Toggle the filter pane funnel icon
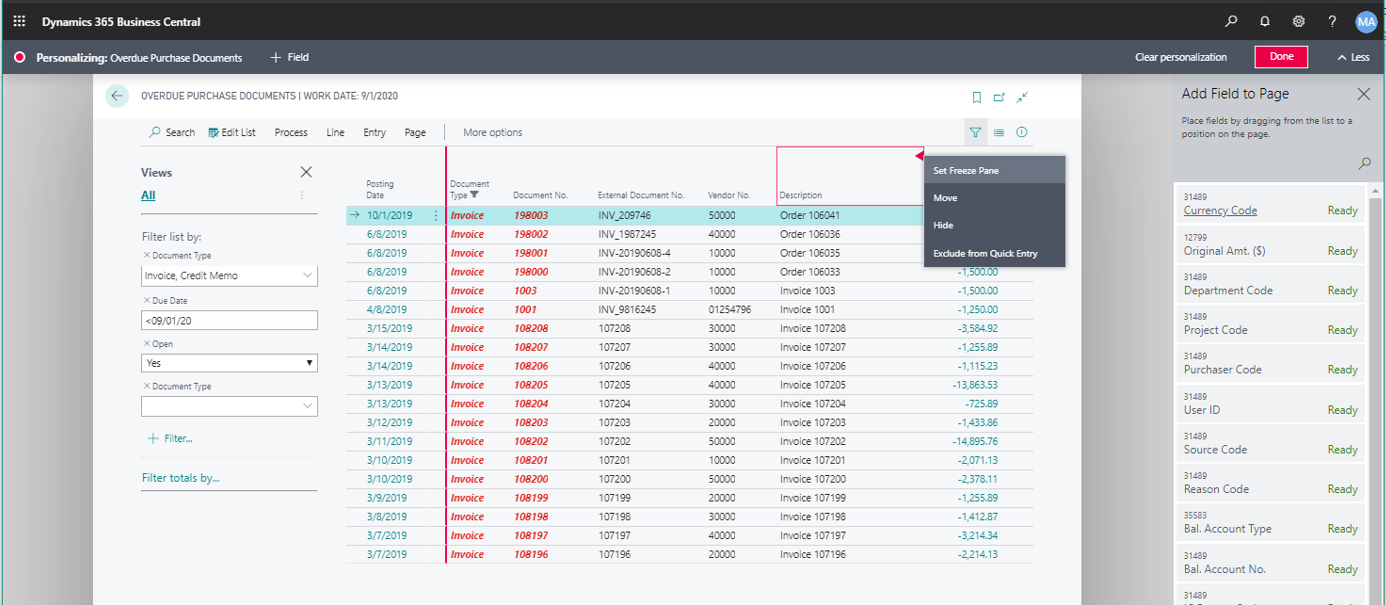This screenshot has width=1386, height=605. [x=975, y=132]
